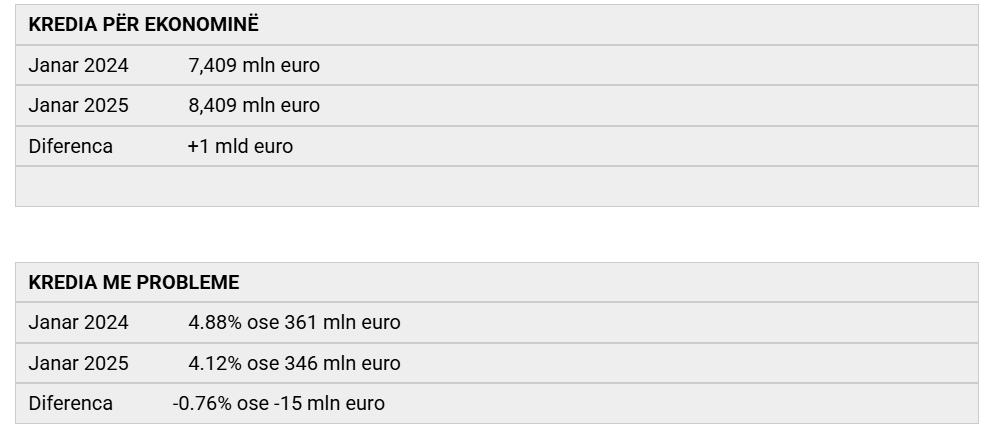
Task: Select Janar 2025 label in economy credit table
Action: pos(78,106)
